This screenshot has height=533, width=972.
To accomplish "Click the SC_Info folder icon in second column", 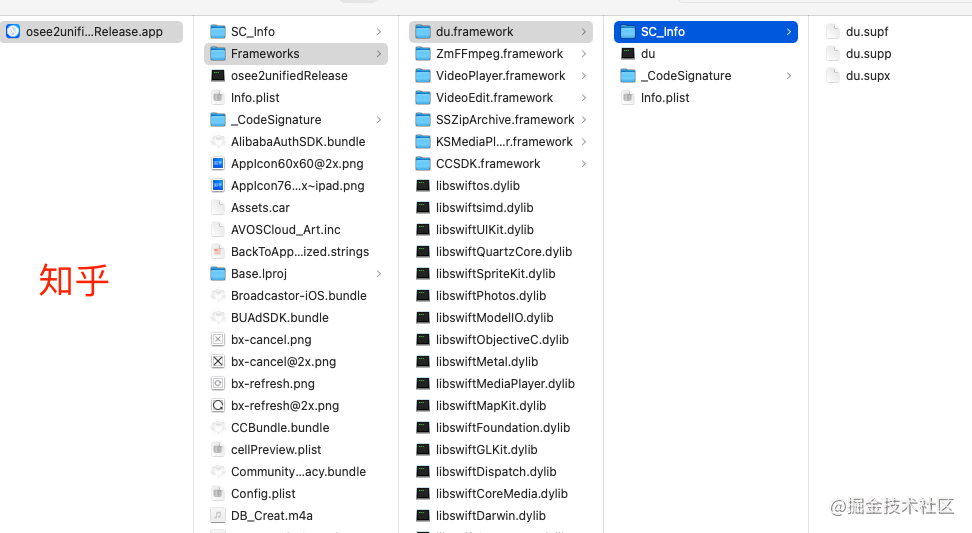I will coord(218,32).
